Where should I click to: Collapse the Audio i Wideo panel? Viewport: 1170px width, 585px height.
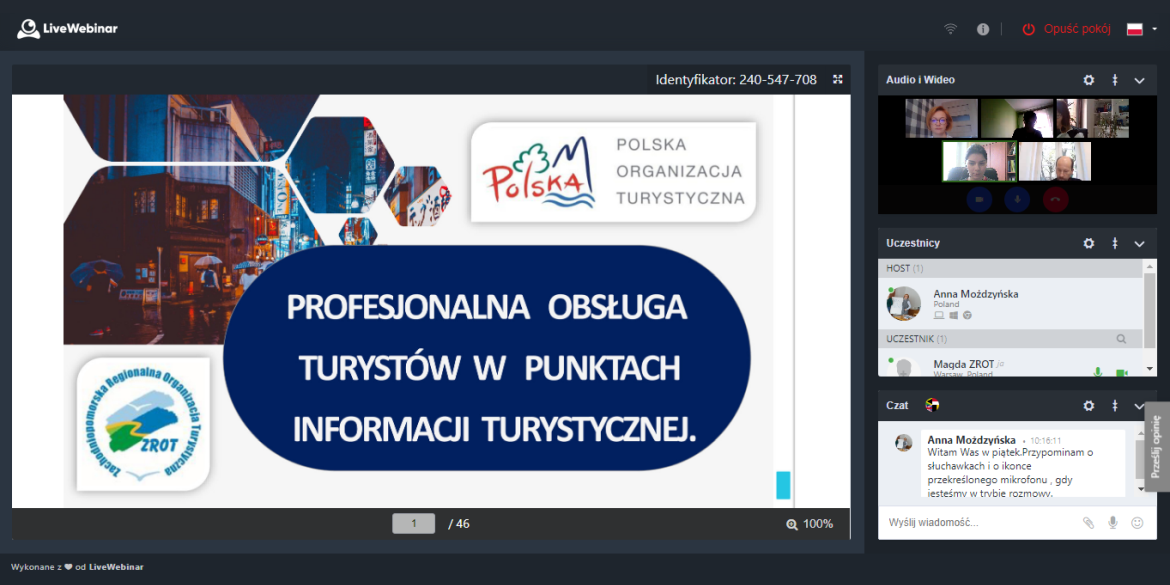(1139, 80)
